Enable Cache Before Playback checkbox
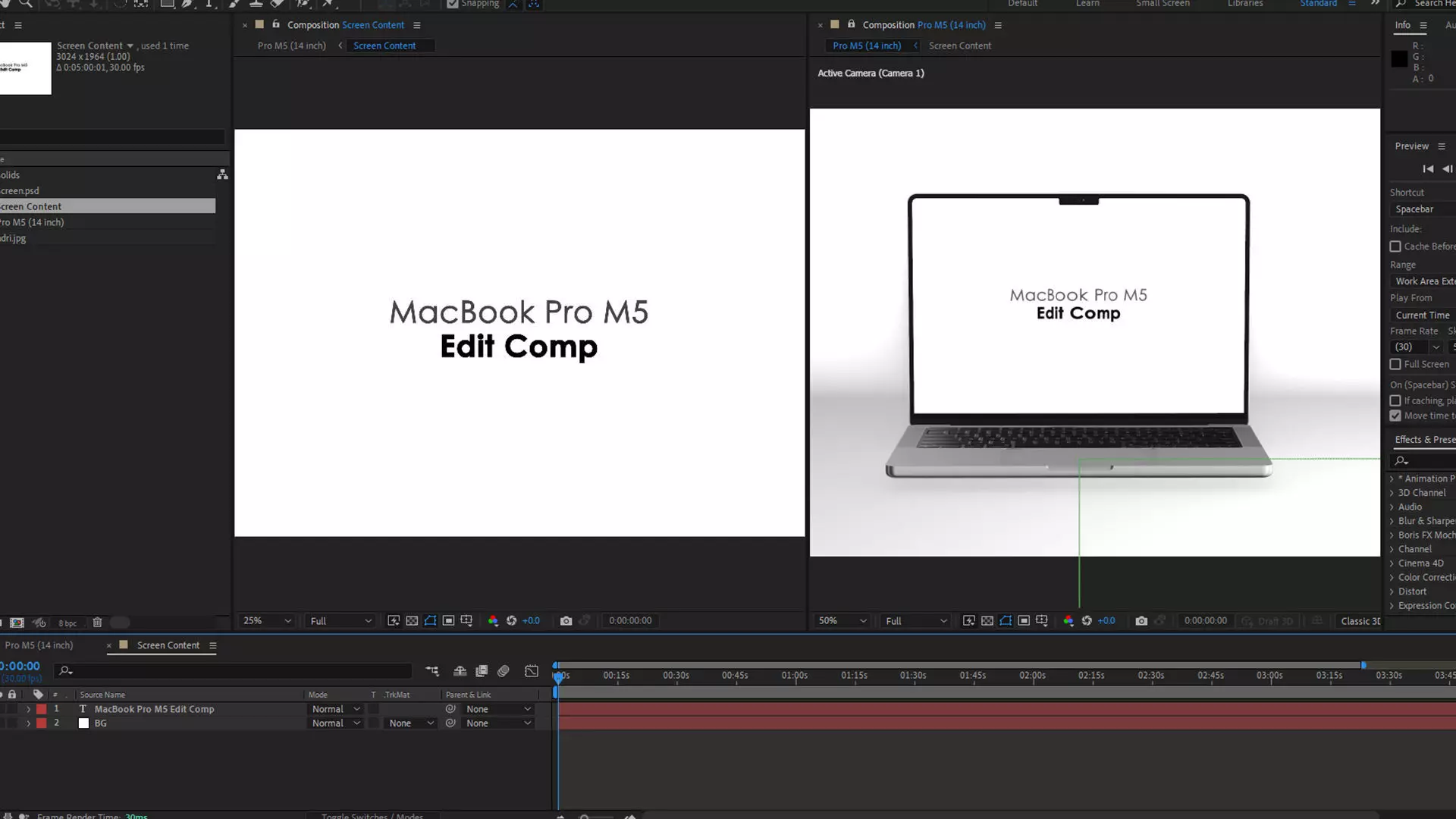This screenshot has width=1456, height=819. pyautogui.click(x=1395, y=246)
